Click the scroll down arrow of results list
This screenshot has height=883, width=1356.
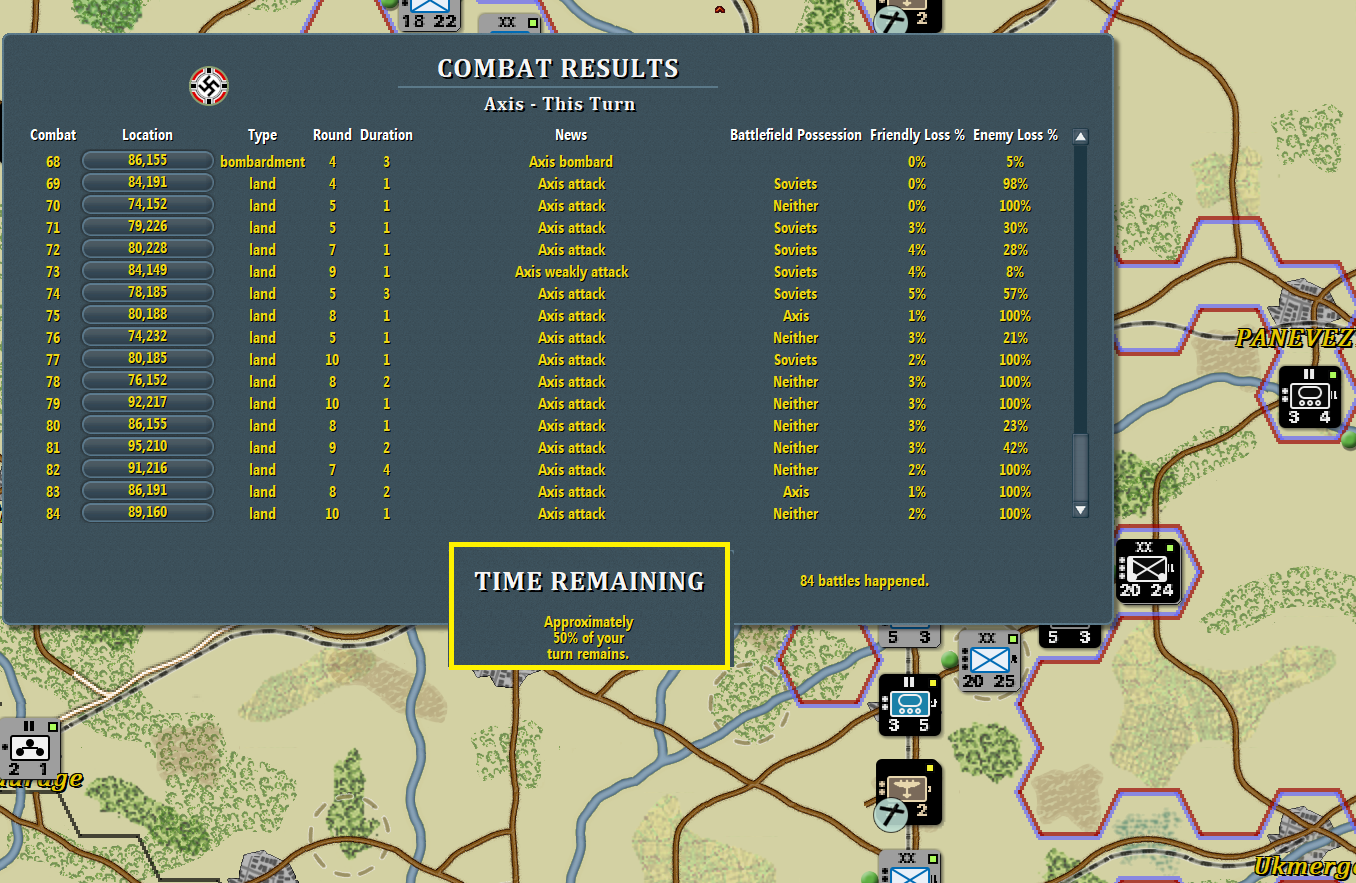(x=1080, y=510)
